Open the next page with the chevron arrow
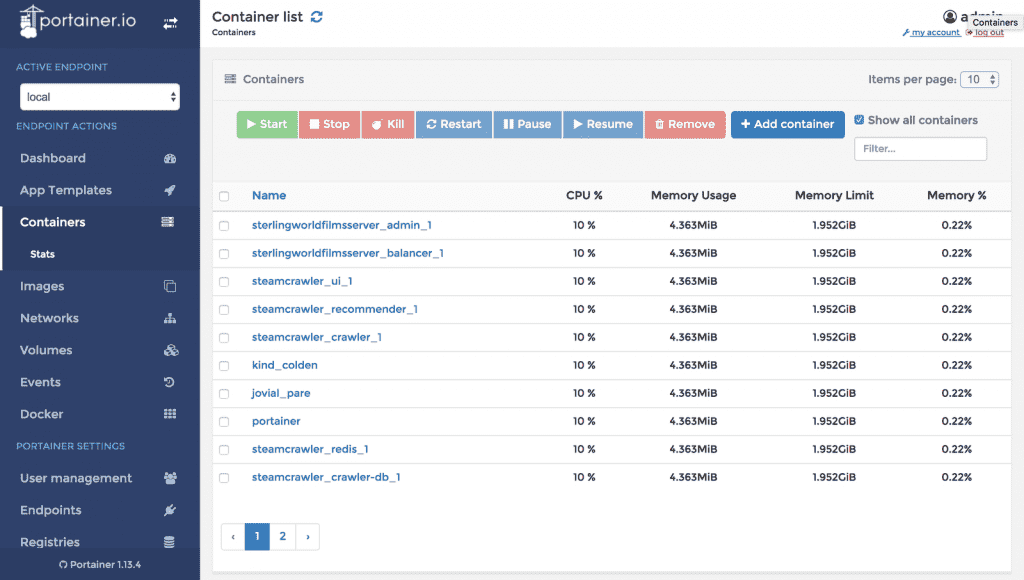 click(x=307, y=537)
